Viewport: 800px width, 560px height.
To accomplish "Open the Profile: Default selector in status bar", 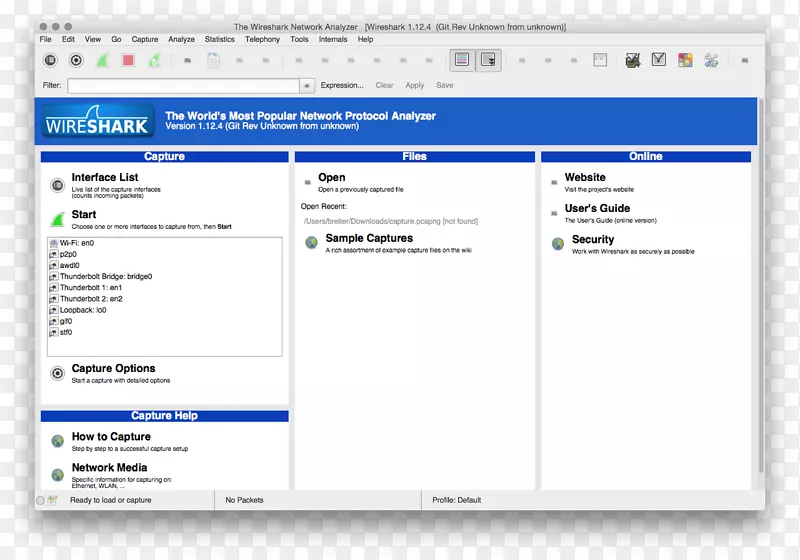I will [x=457, y=500].
